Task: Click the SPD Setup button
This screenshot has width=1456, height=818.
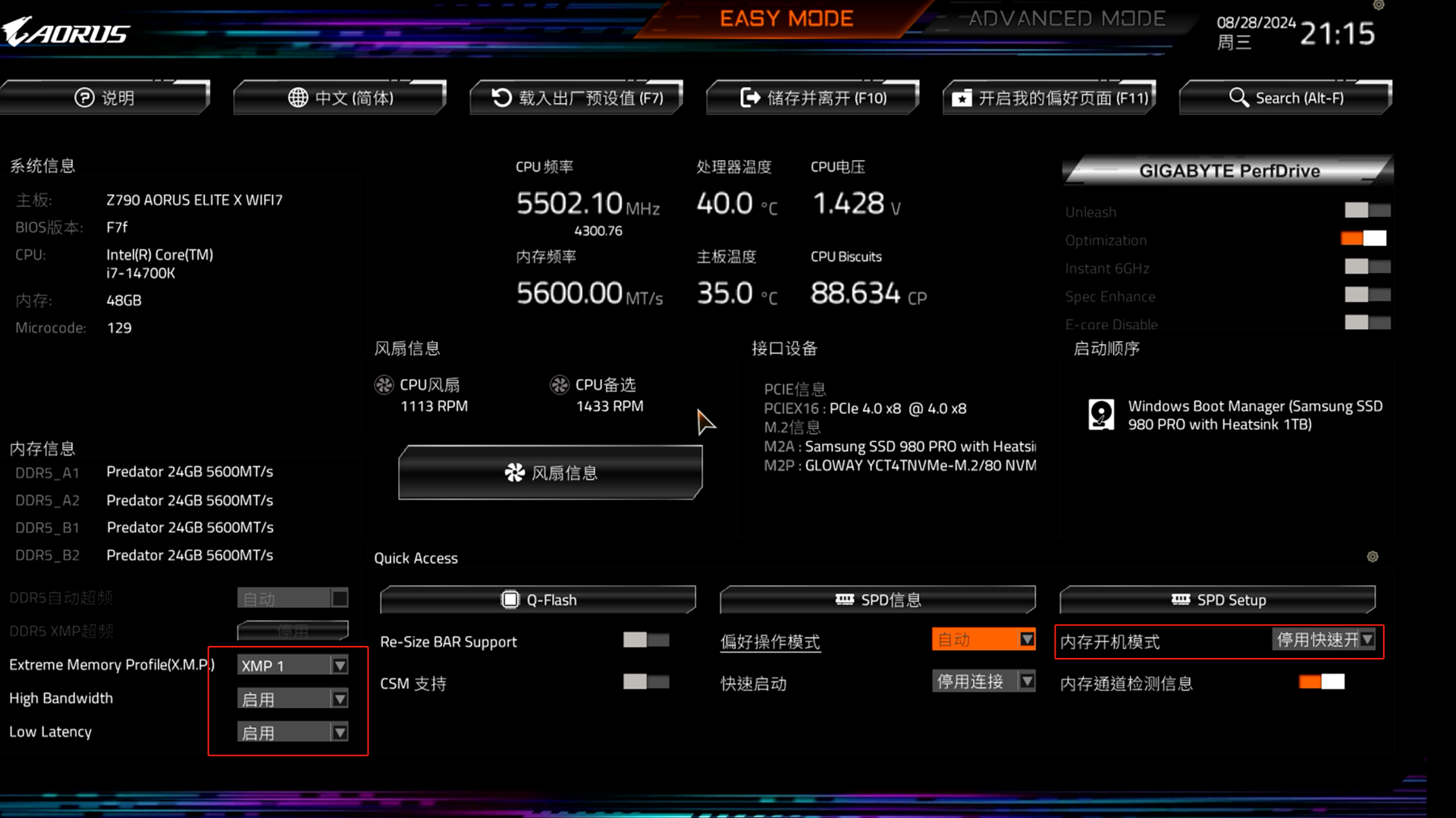Action: tap(1217, 600)
